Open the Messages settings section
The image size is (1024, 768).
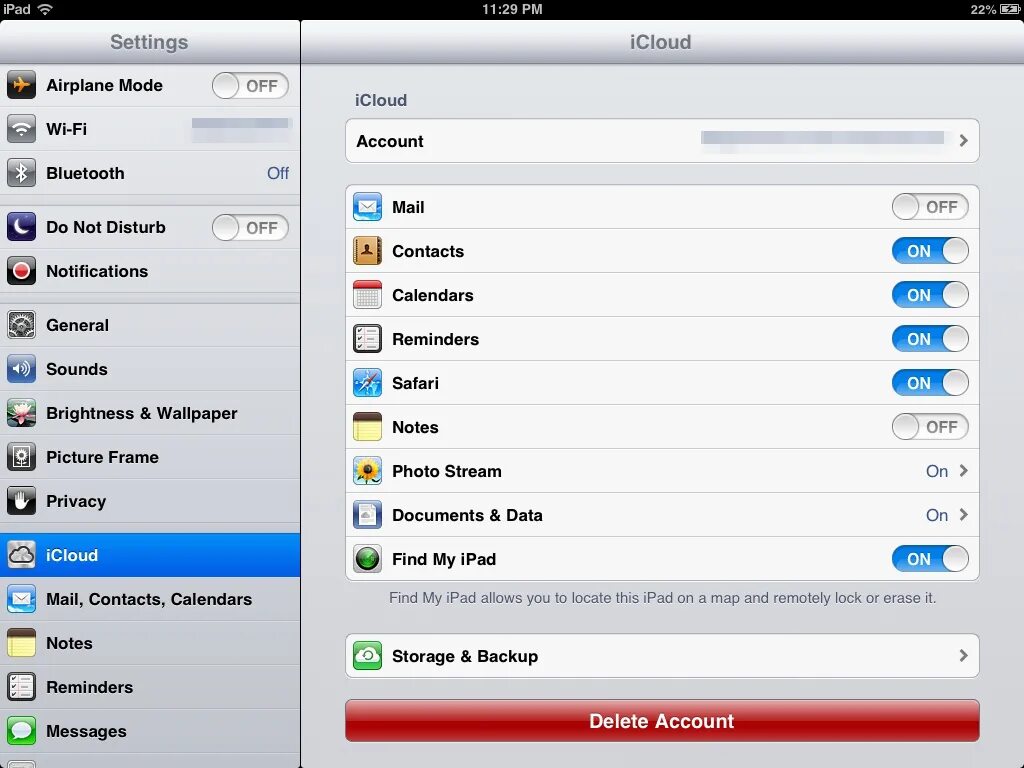pyautogui.click(x=150, y=731)
